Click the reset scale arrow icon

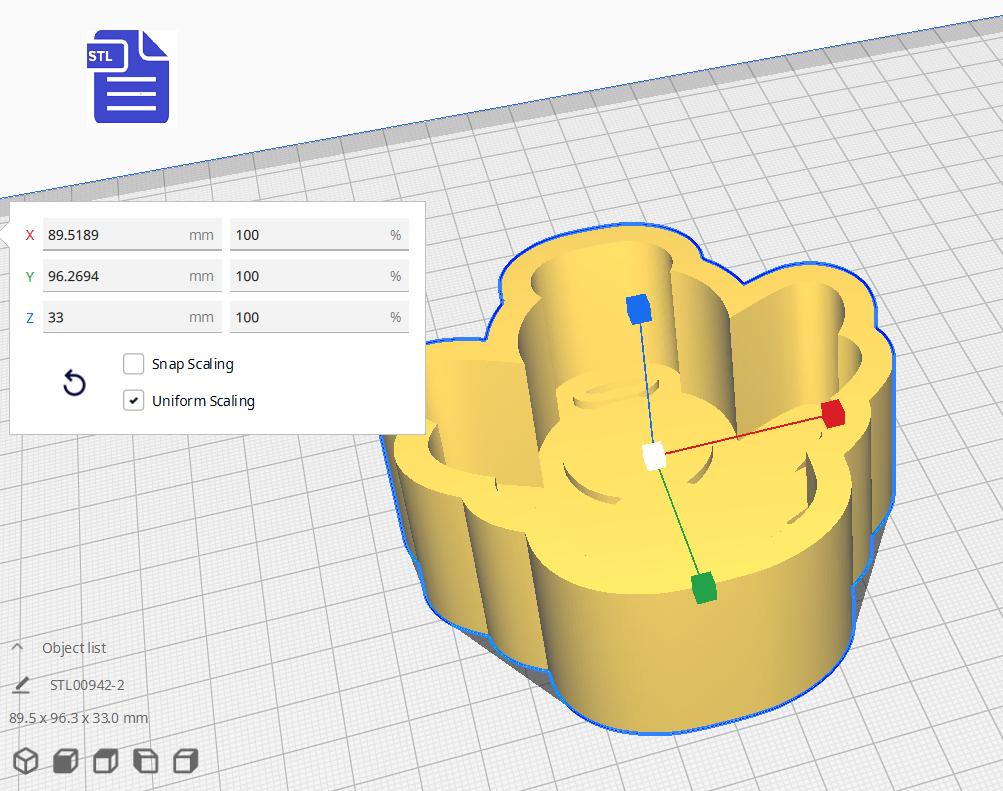pos(74,383)
